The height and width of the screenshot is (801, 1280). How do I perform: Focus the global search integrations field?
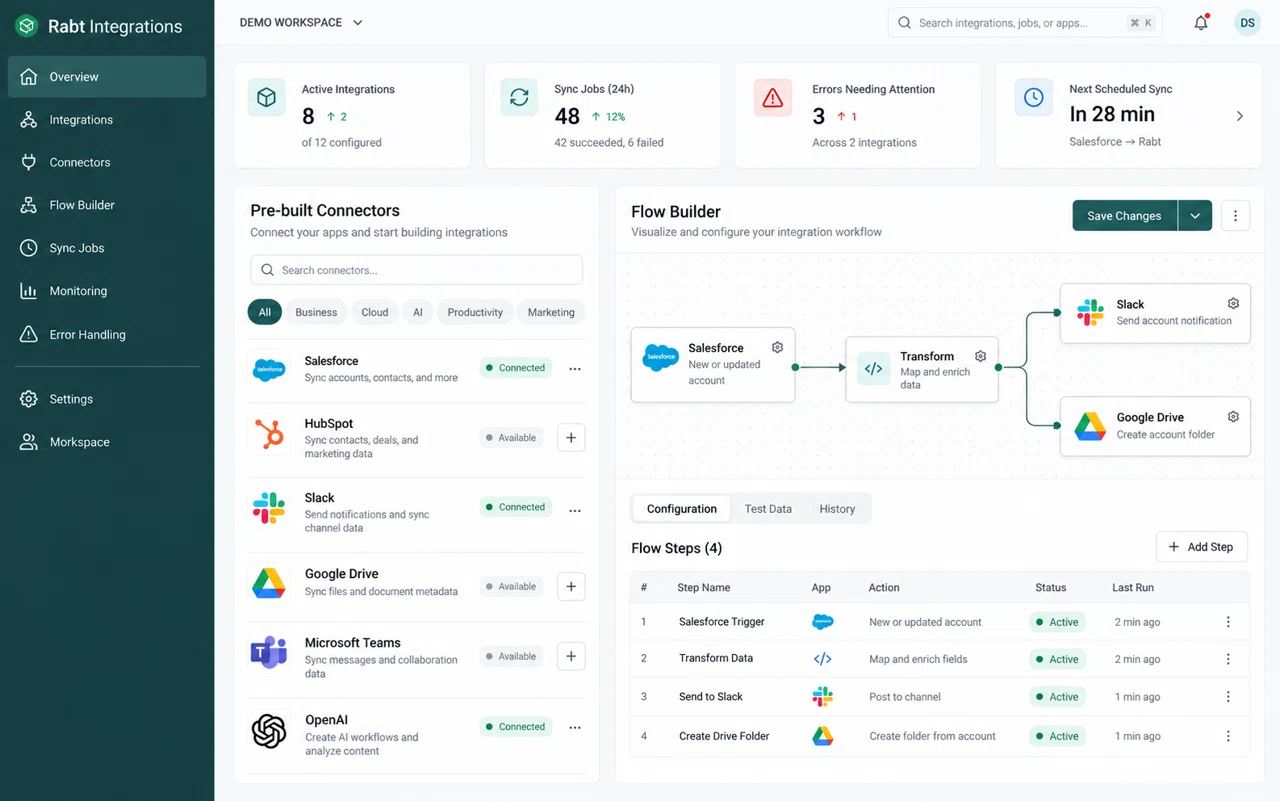pyautogui.click(x=1025, y=23)
